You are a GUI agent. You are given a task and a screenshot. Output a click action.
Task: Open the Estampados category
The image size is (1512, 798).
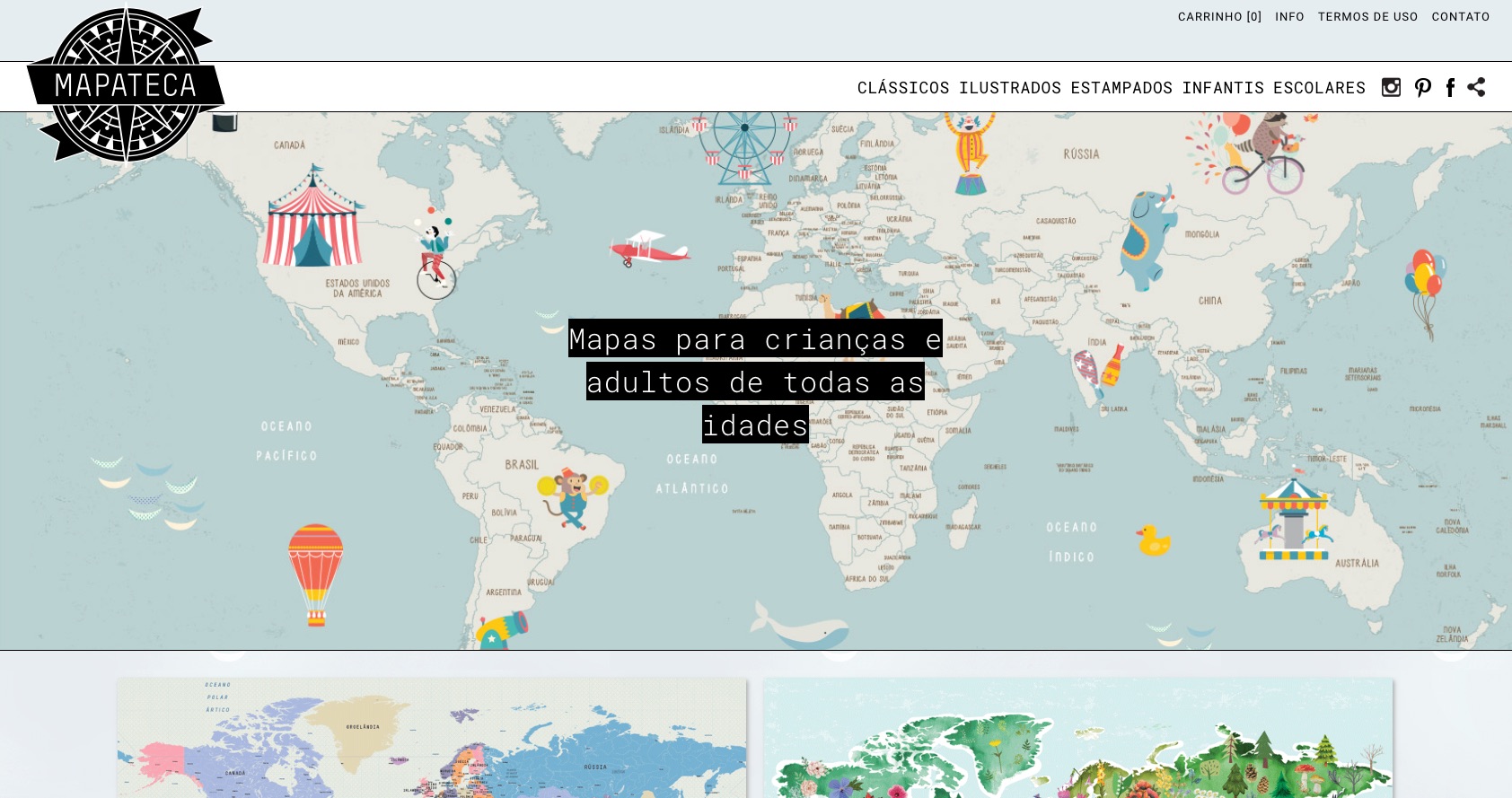click(1121, 88)
